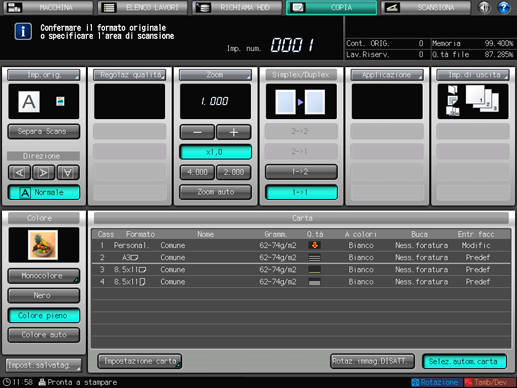
Task: Select tray 1 Personal. paper row
Action: click(301, 245)
